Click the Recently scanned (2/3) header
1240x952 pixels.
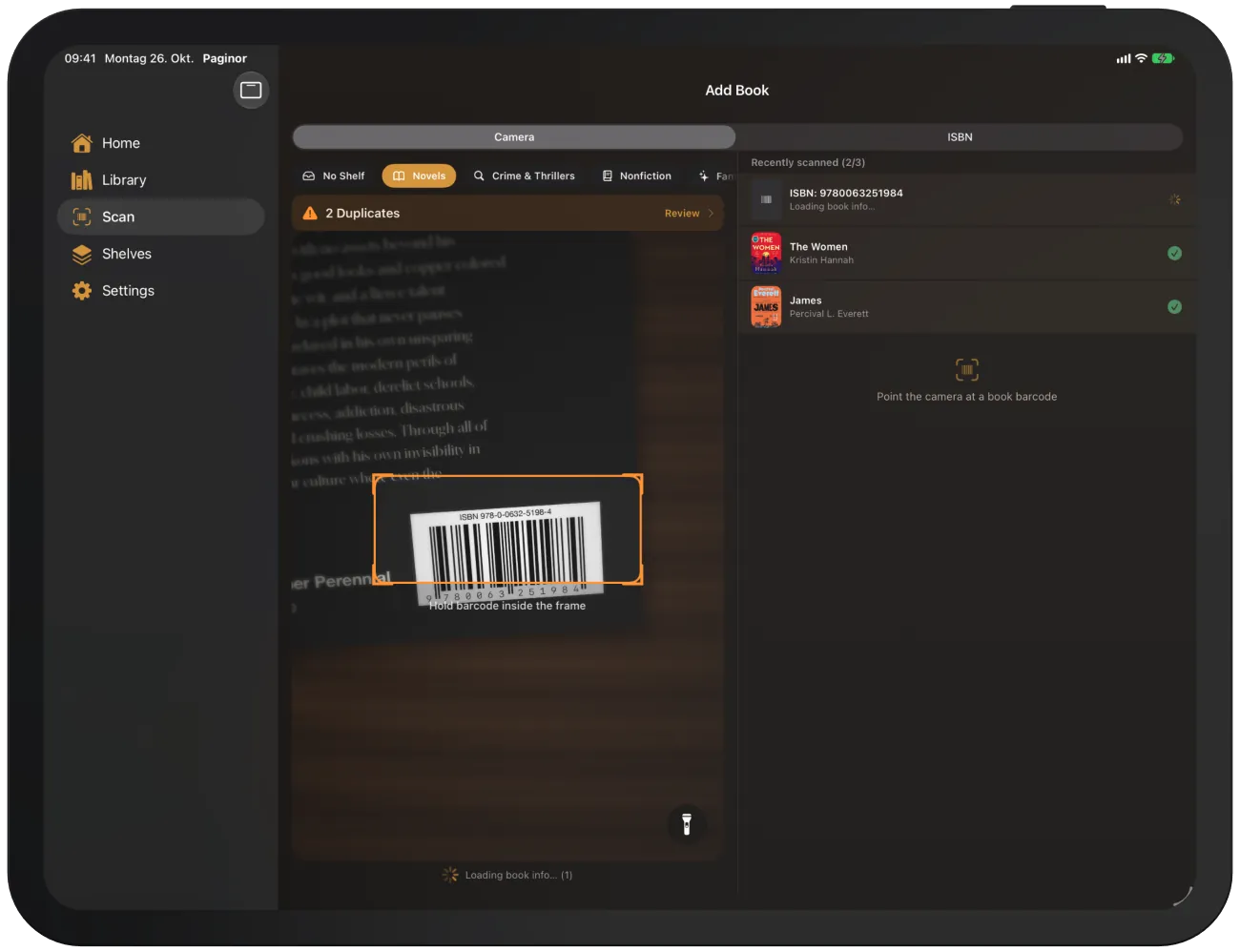pyautogui.click(x=808, y=163)
